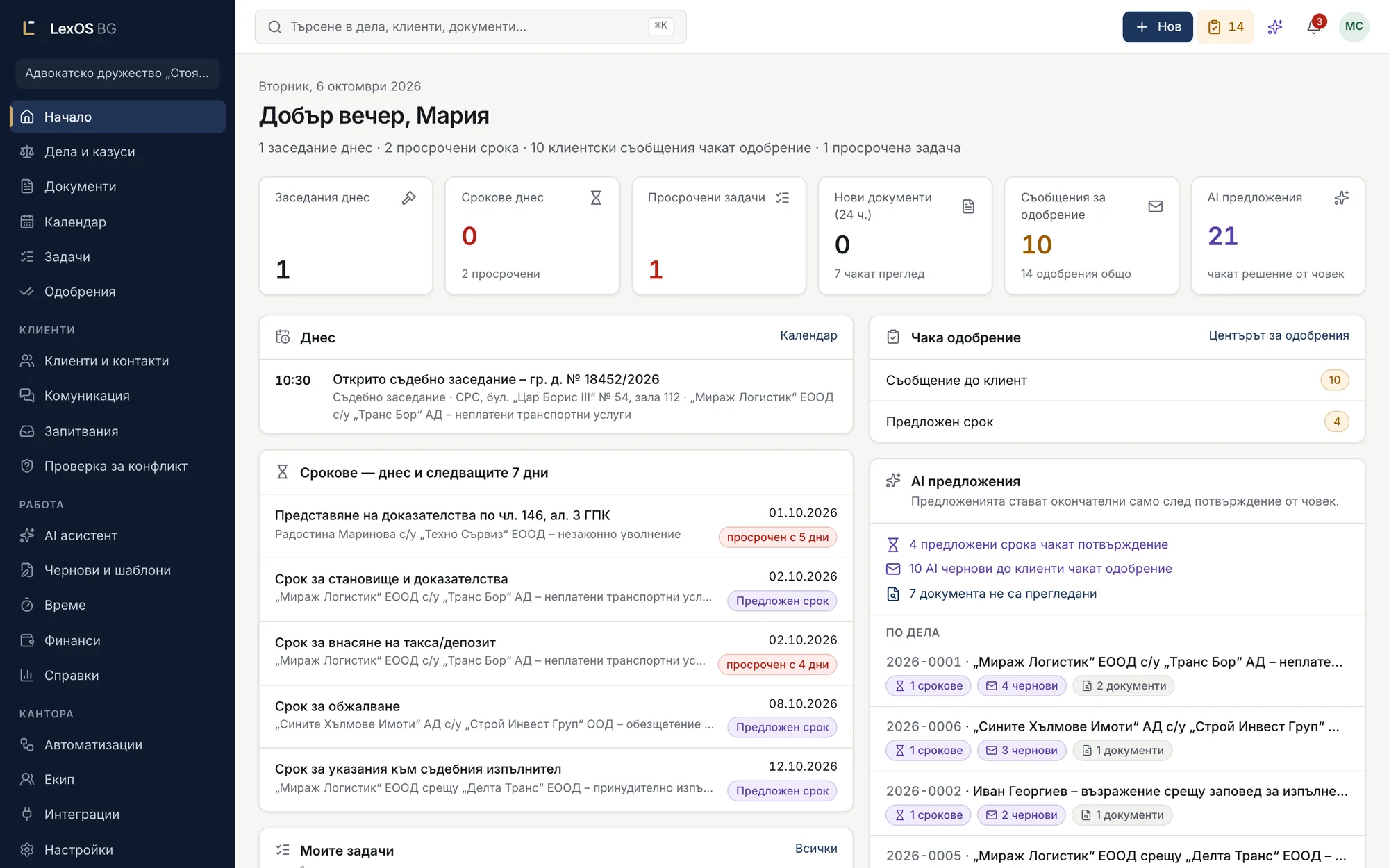This screenshot has width=1389, height=868.
Task: Open Екип users icon
Action: [27, 779]
